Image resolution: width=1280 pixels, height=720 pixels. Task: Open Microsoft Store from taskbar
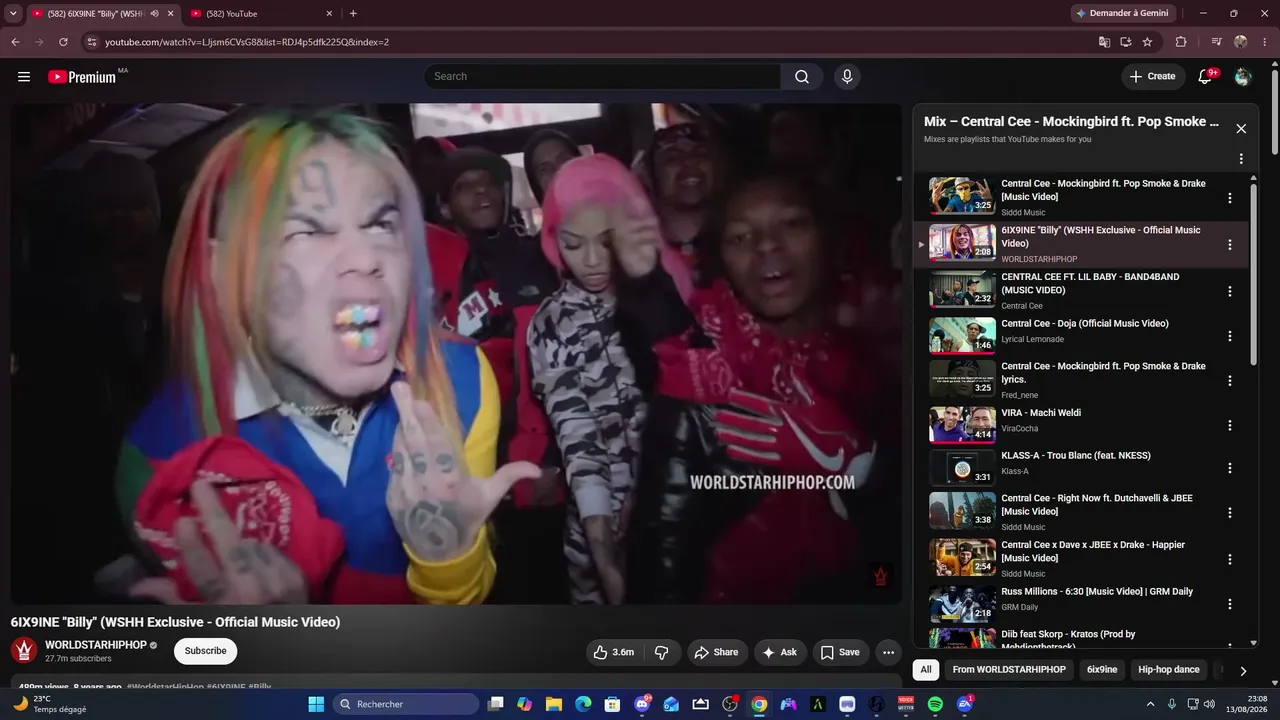click(612, 704)
